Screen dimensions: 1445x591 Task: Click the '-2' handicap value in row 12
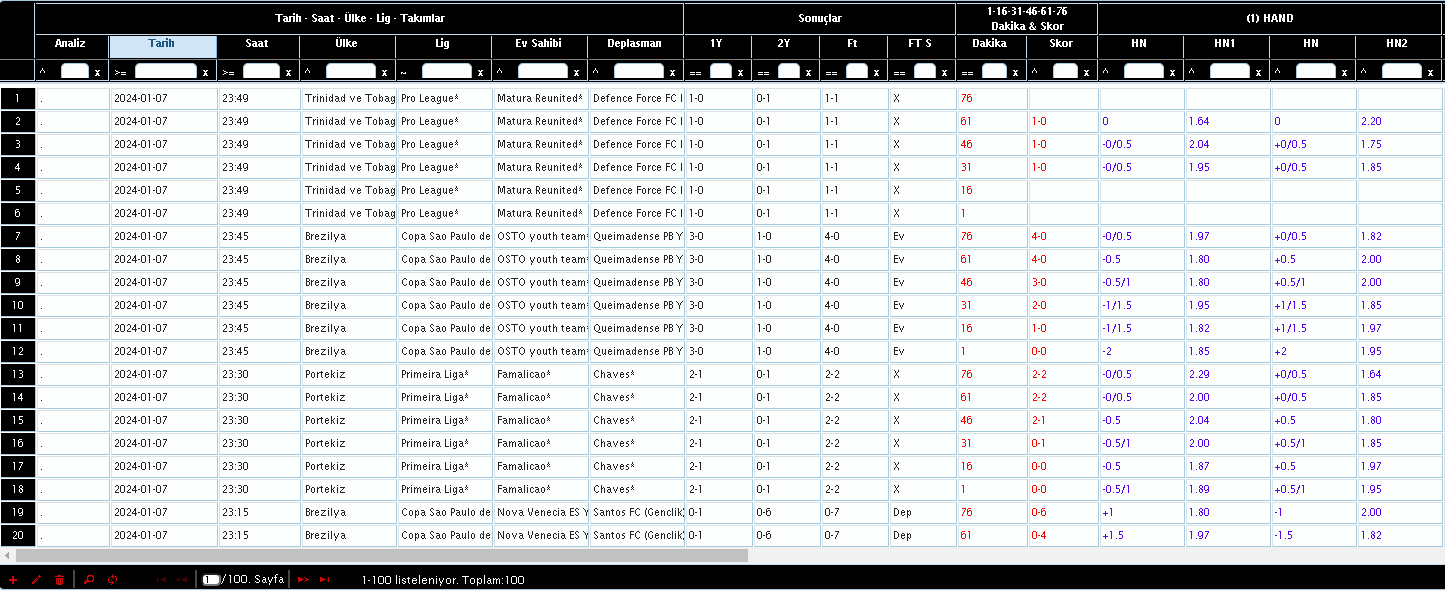1108,351
